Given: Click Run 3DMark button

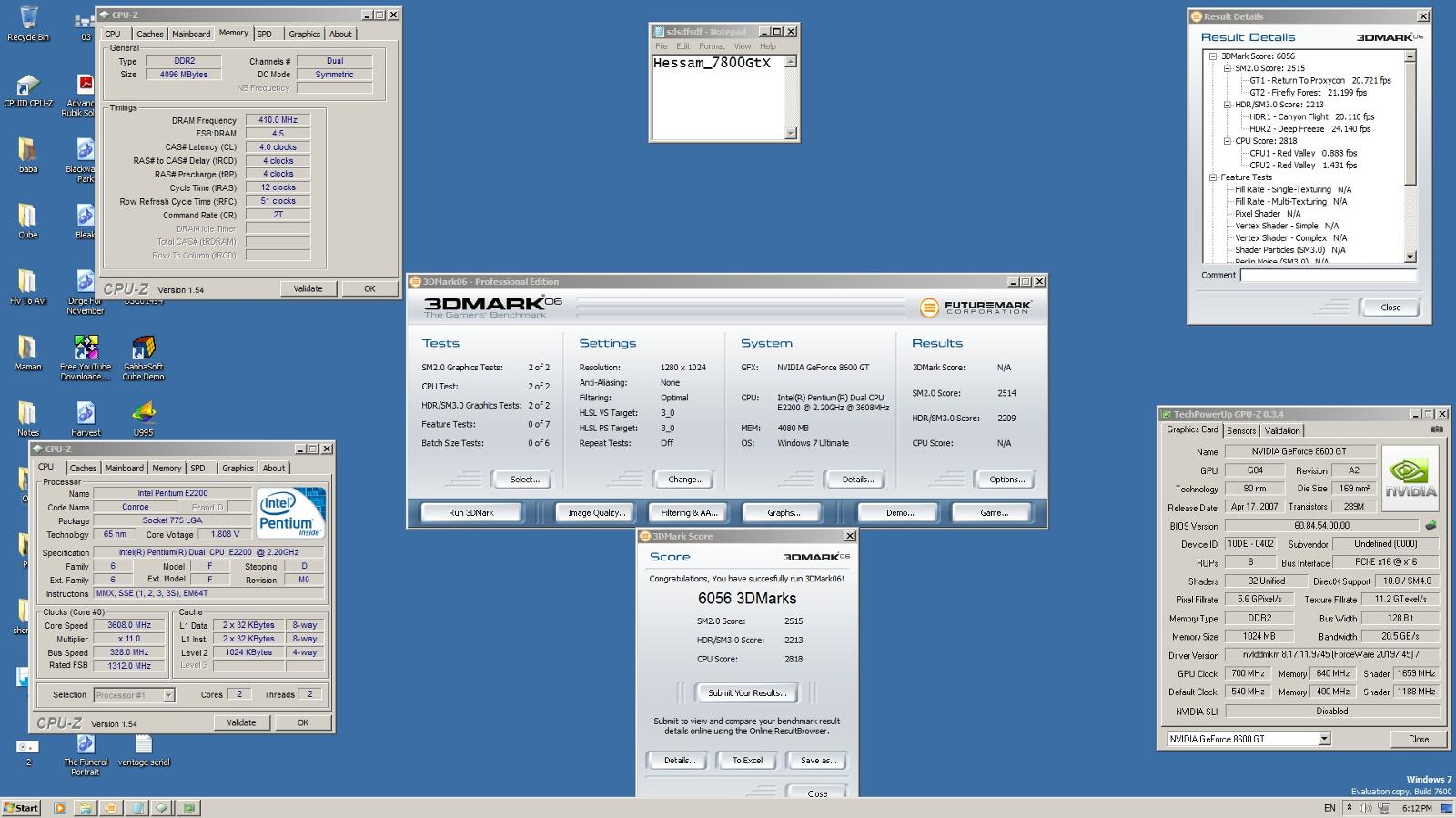Looking at the screenshot, I should tap(471, 513).
